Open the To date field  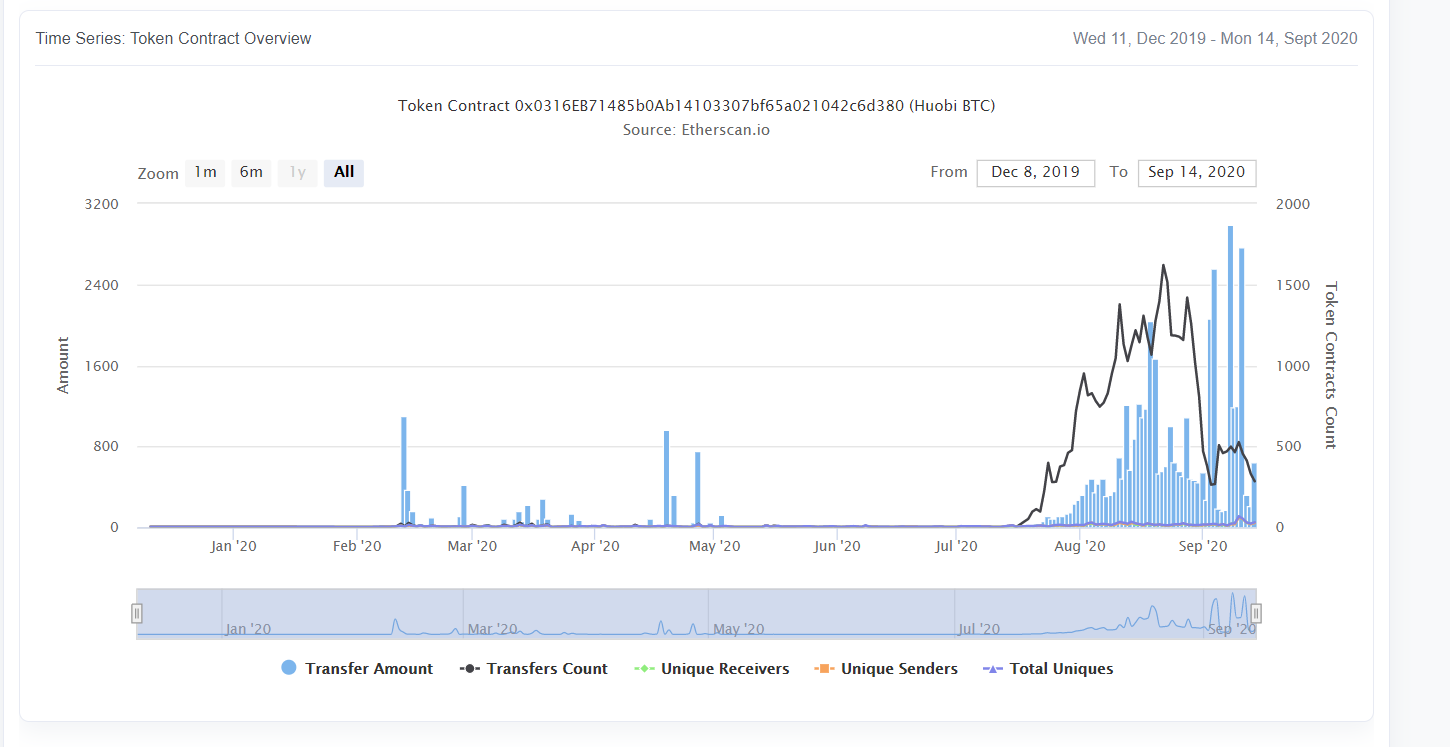coord(1196,173)
